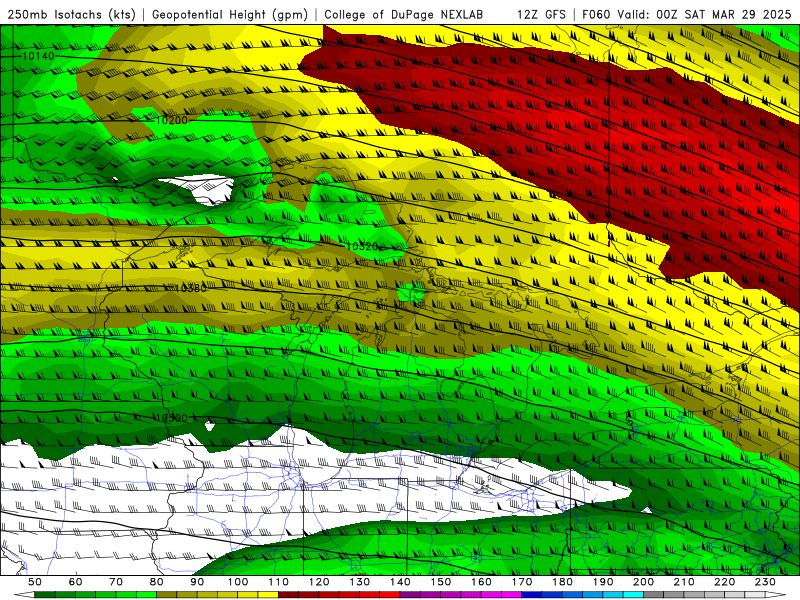The height and width of the screenshot is (600, 800).
Task: Click the 130 value on the color scale
Action: click(360, 582)
